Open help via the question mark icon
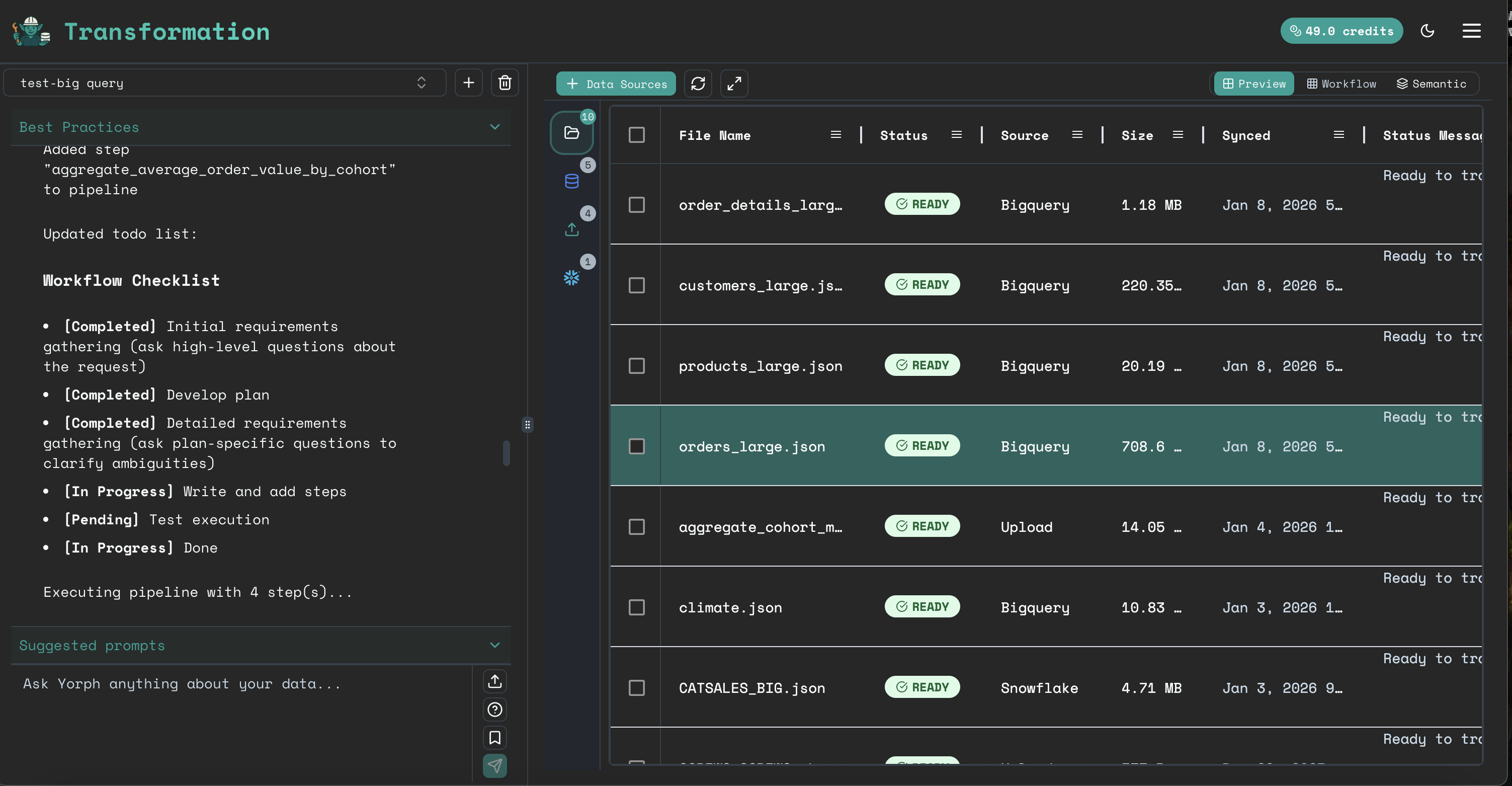The width and height of the screenshot is (1512, 786). pyautogui.click(x=495, y=710)
